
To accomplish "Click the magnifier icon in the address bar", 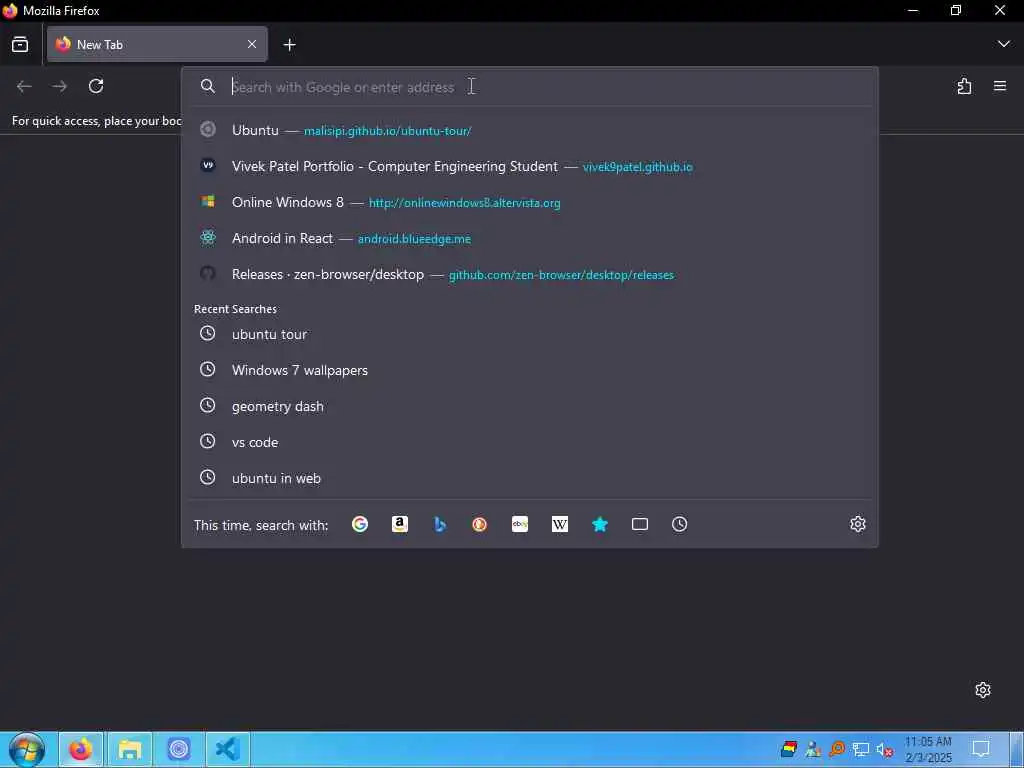I will (208, 86).
